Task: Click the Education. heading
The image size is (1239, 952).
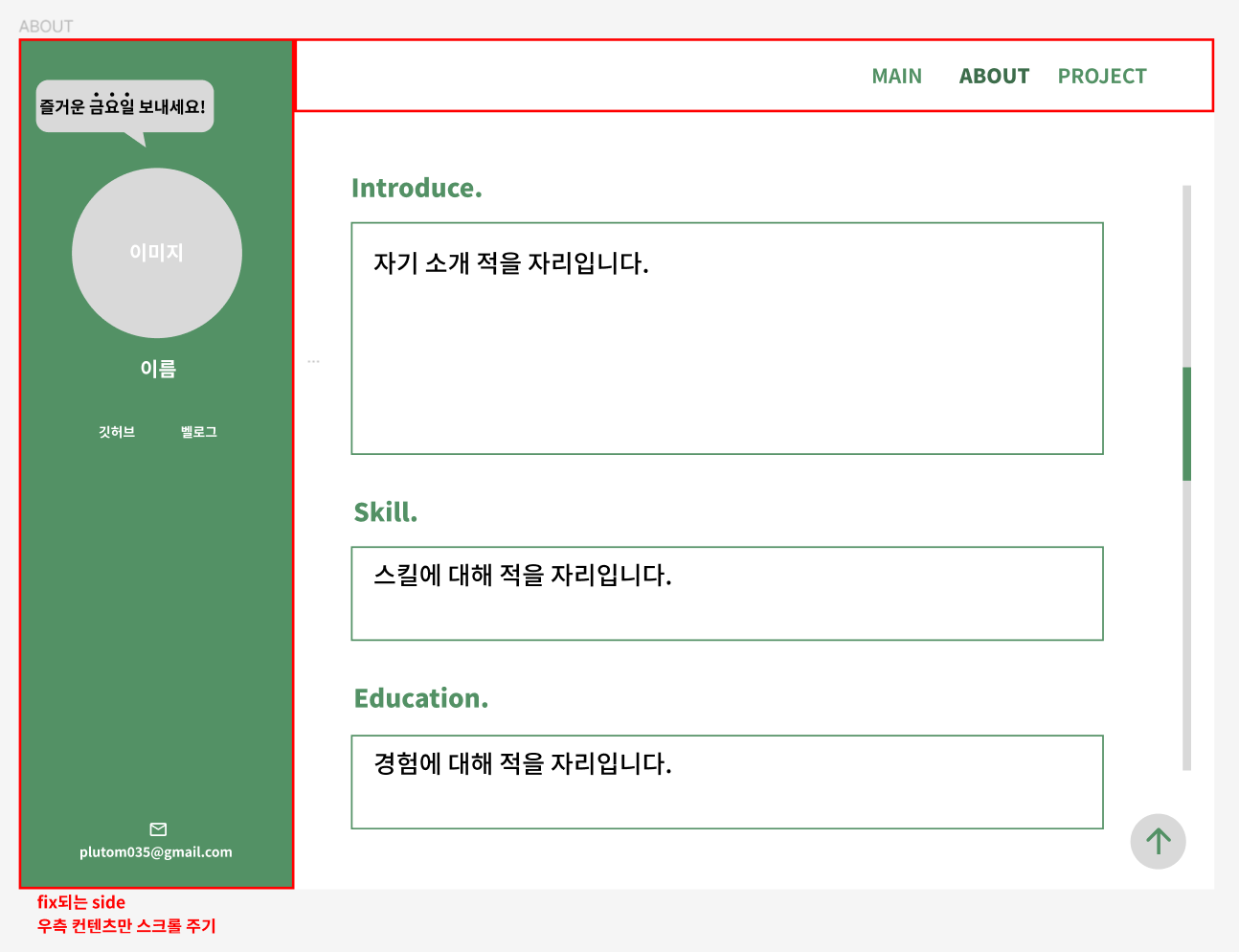Action: point(421,698)
